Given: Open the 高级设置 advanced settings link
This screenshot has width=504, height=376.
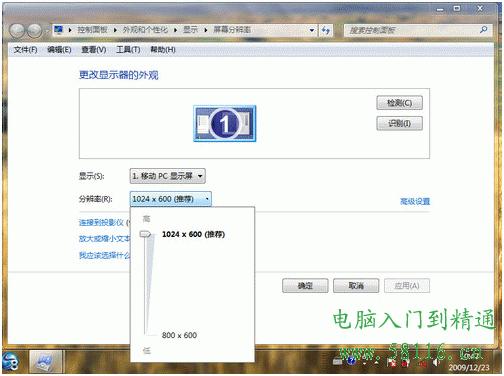Looking at the screenshot, I should 415,201.
